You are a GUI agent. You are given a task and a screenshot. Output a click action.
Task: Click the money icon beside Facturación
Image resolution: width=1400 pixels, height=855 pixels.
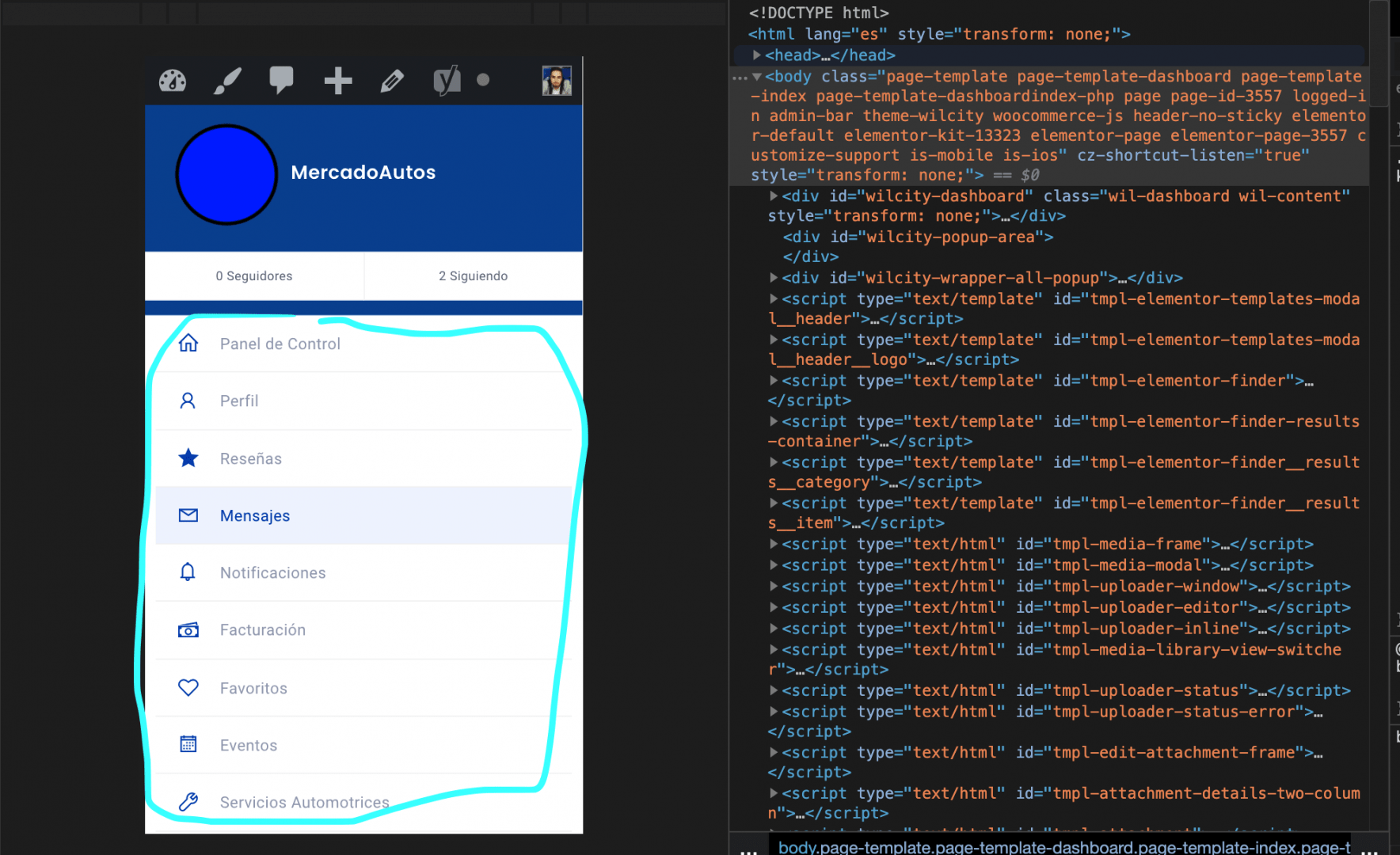188,630
